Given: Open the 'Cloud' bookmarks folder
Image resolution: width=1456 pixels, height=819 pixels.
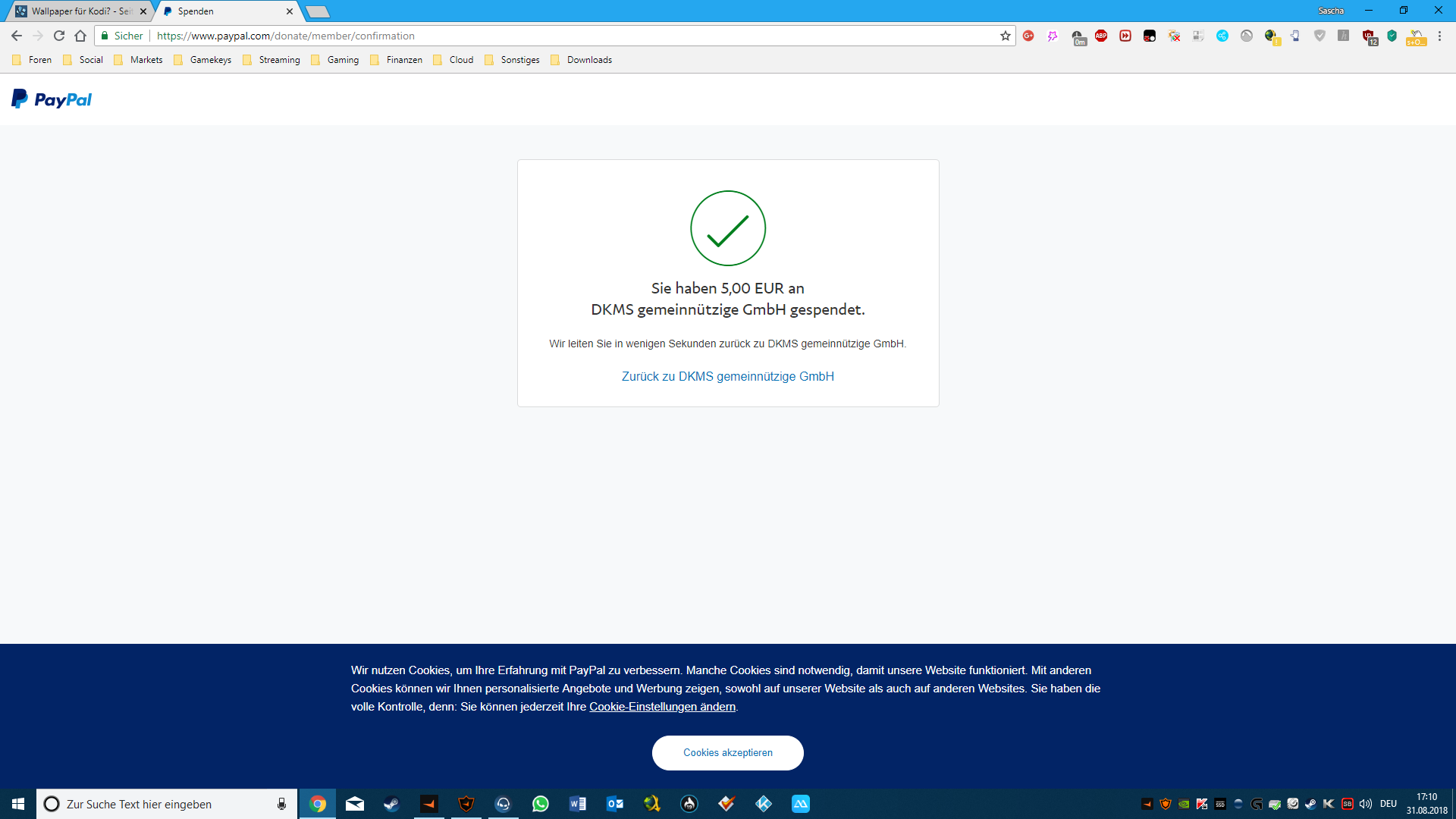Looking at the screenshot, I should [x=453, y=60].
